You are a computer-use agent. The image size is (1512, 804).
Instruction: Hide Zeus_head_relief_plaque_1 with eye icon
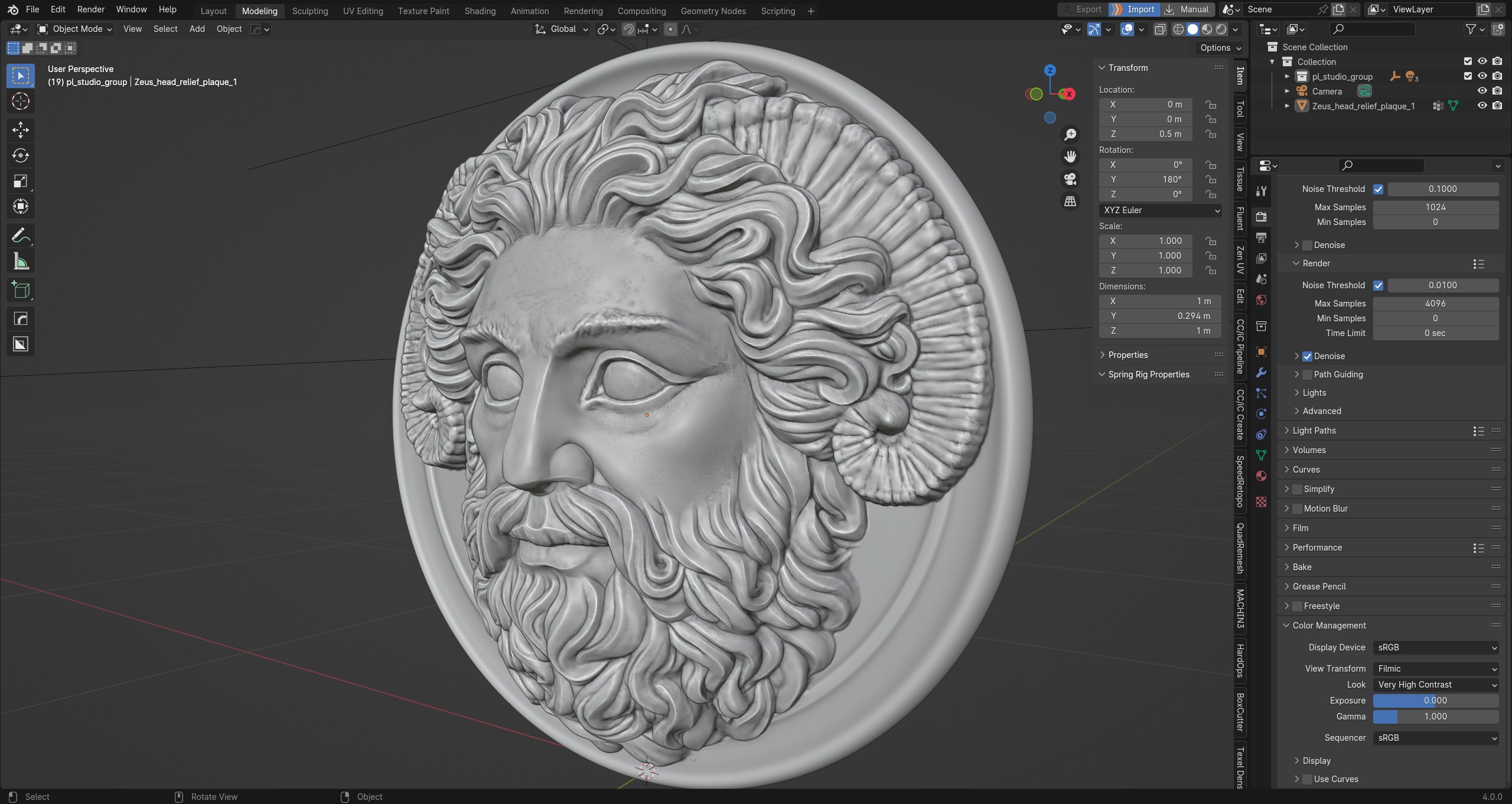pyautogui.click(x=1482, y=106)
